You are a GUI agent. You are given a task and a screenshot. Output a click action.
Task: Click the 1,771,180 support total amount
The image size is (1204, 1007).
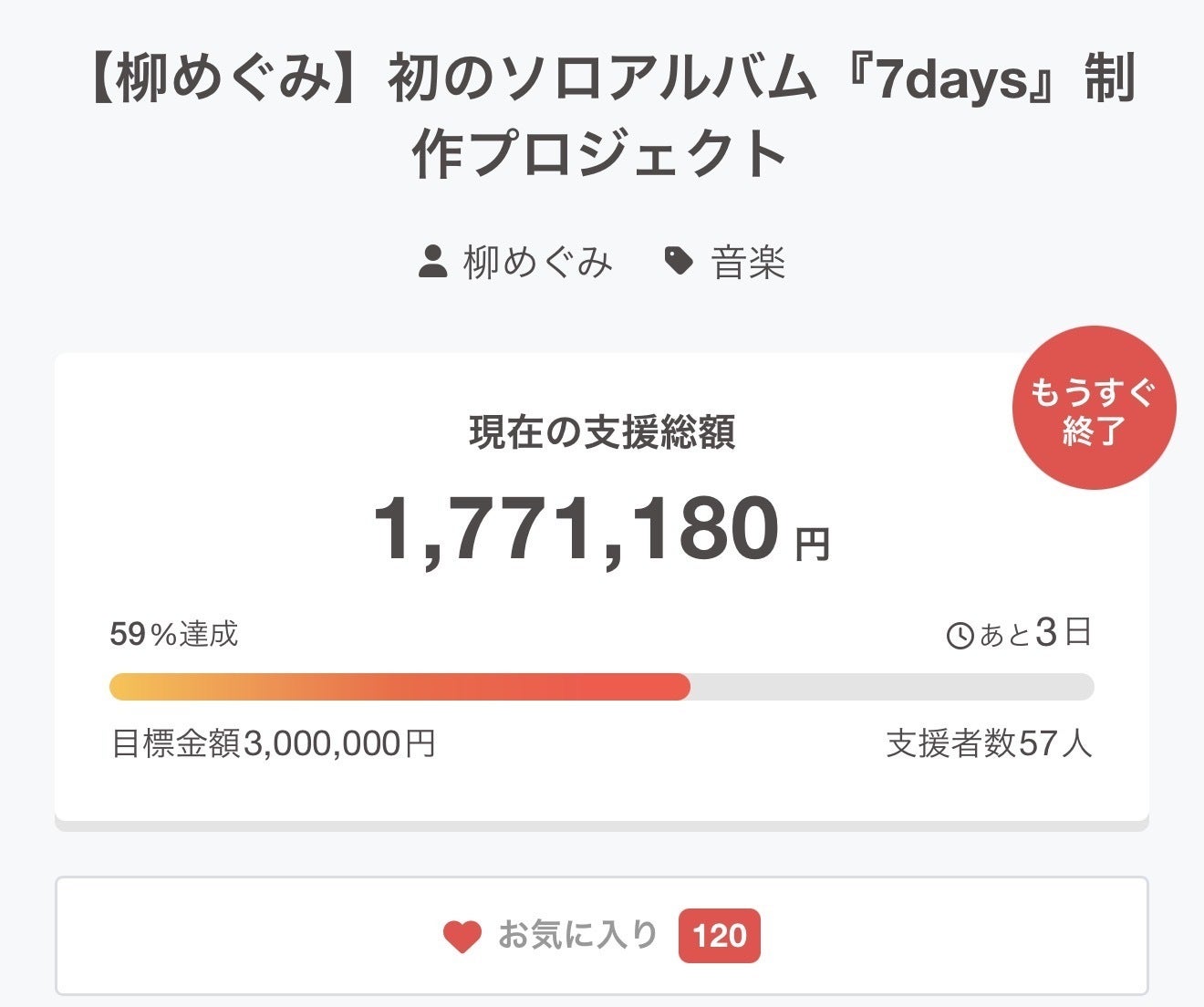[x=576, y=530]
